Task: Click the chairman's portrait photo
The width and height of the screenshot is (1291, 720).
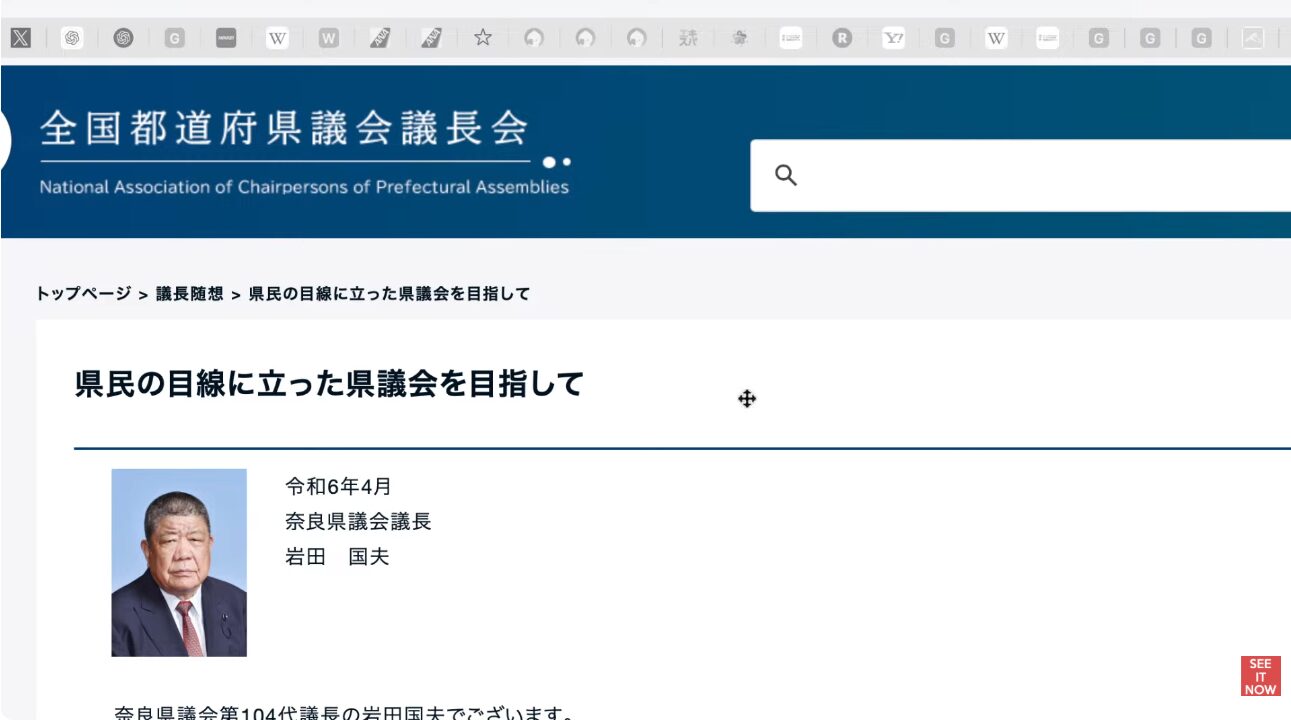Action: 179,562
